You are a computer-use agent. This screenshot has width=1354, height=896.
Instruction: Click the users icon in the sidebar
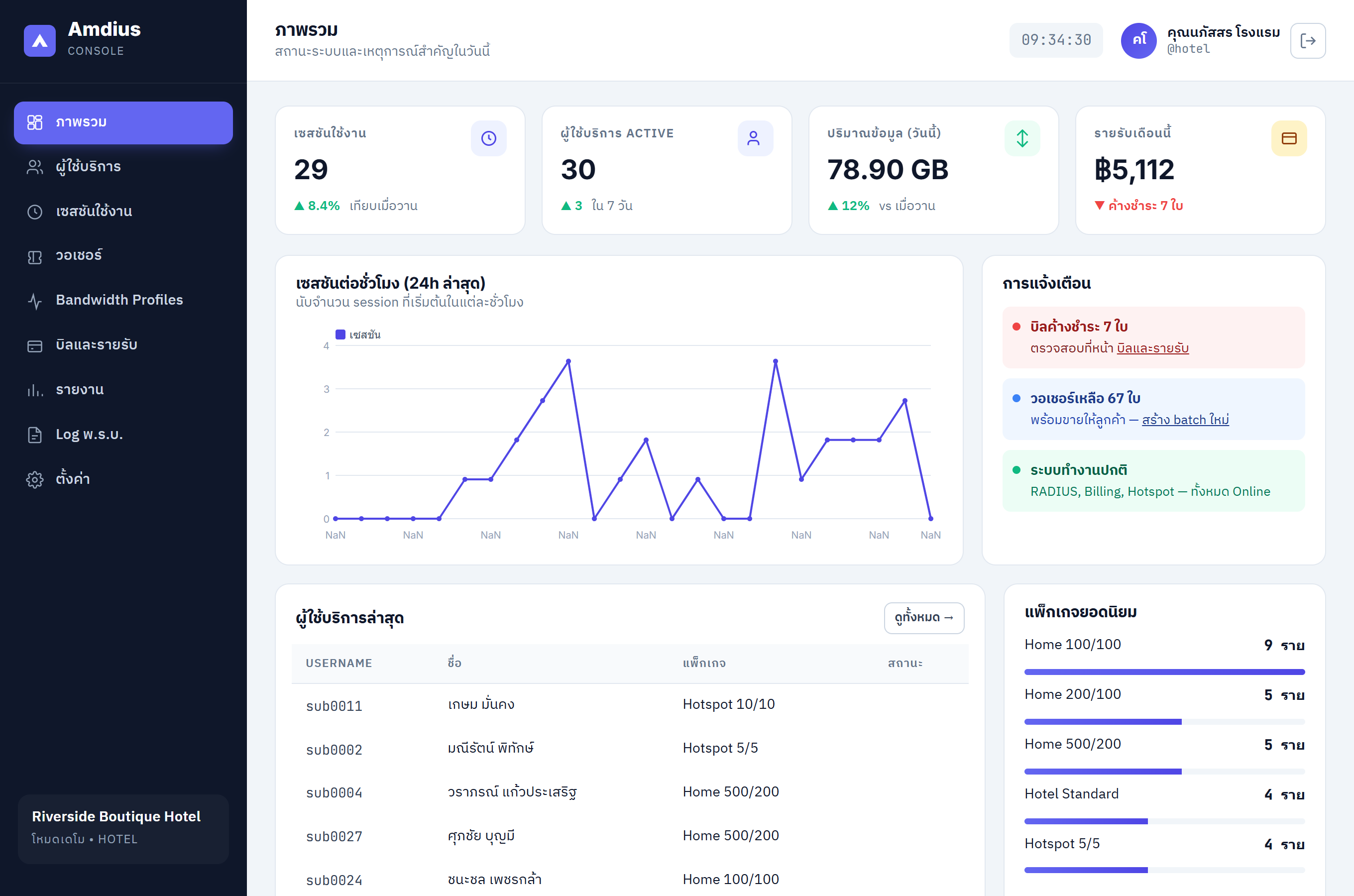pos(35,167)
